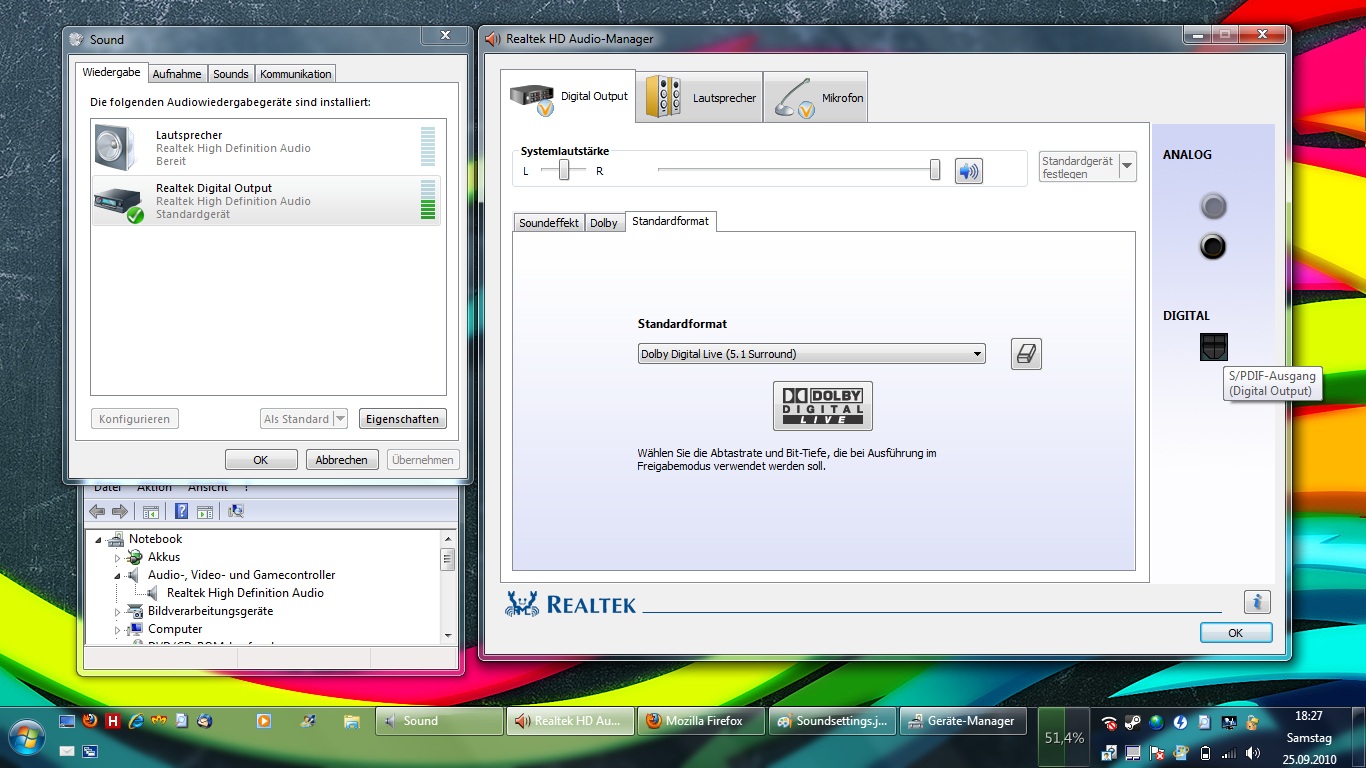1366x768 pixels.
Task: Open the Standardformat Dolby Digital Live dropdown
Action: (x=811, y=354)
